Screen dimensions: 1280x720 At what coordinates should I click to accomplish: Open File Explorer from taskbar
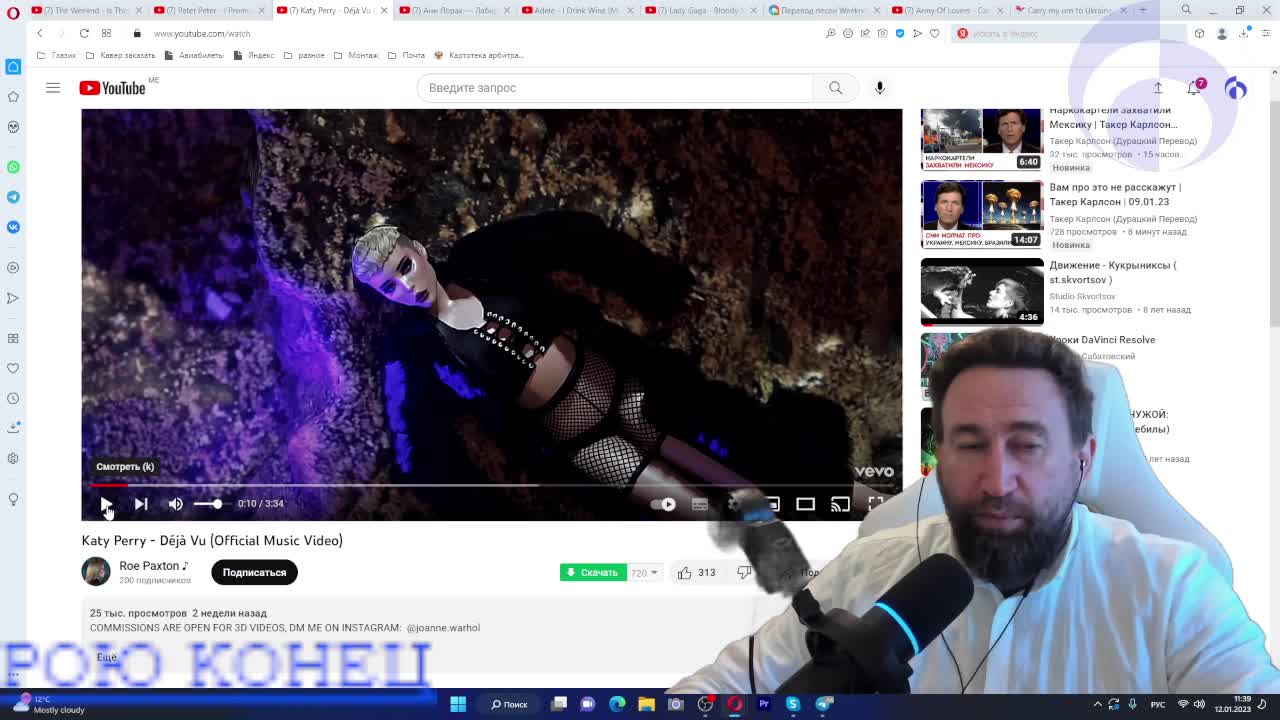pos(646,704)
